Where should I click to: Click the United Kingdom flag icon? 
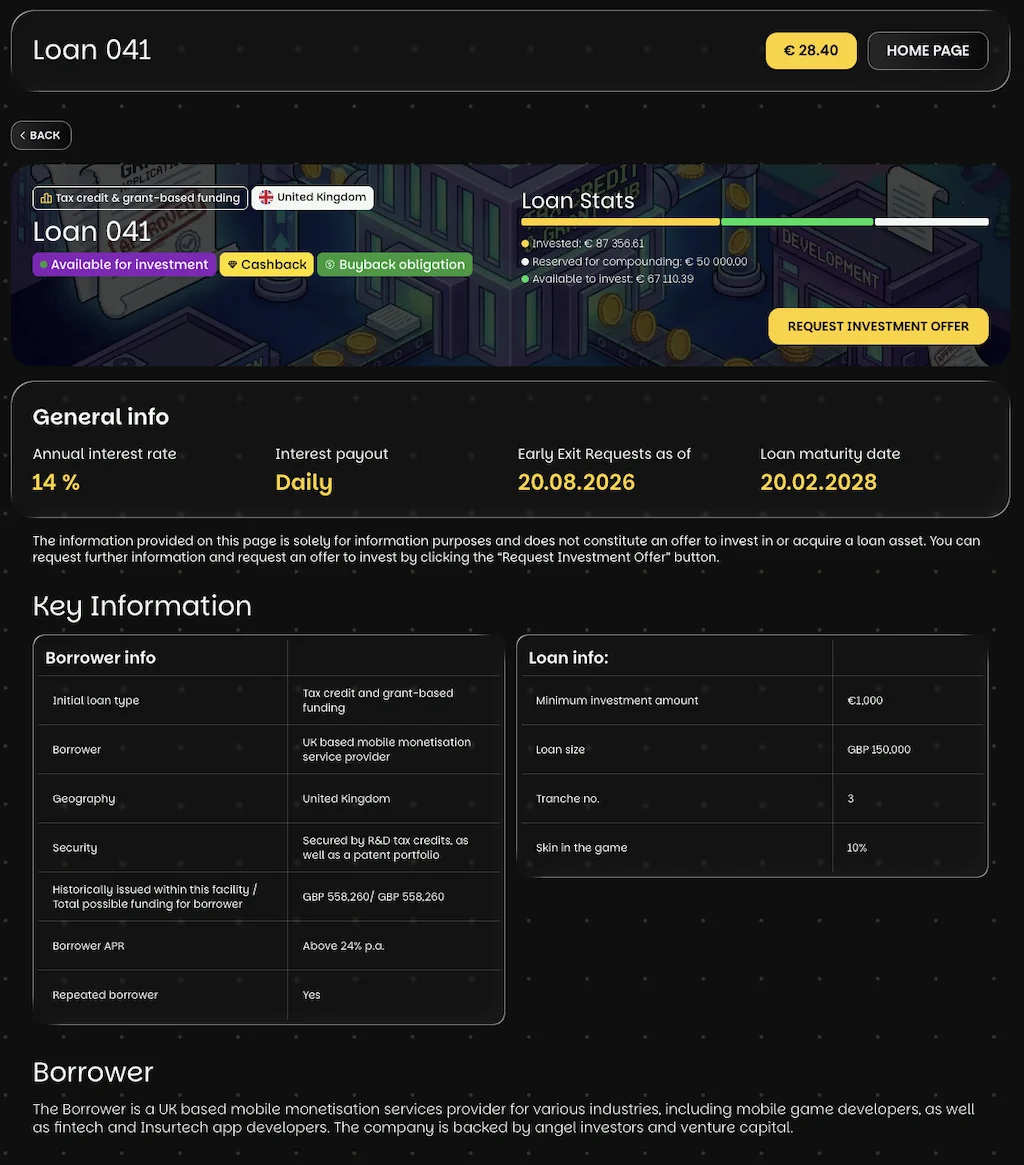click(266, 198)
